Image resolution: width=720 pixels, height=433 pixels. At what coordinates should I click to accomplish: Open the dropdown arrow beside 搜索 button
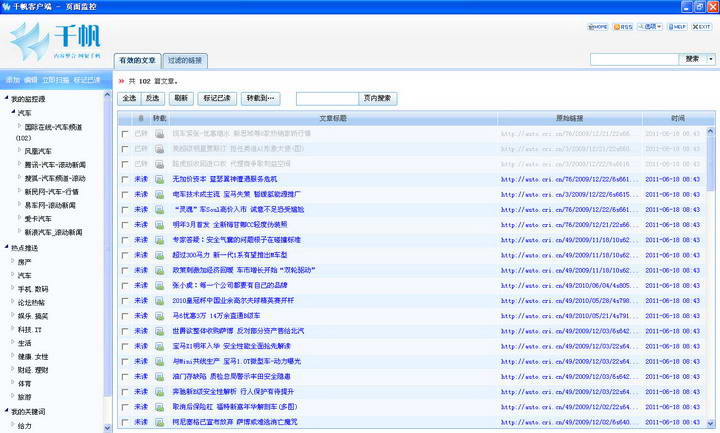tap(711, 59)
